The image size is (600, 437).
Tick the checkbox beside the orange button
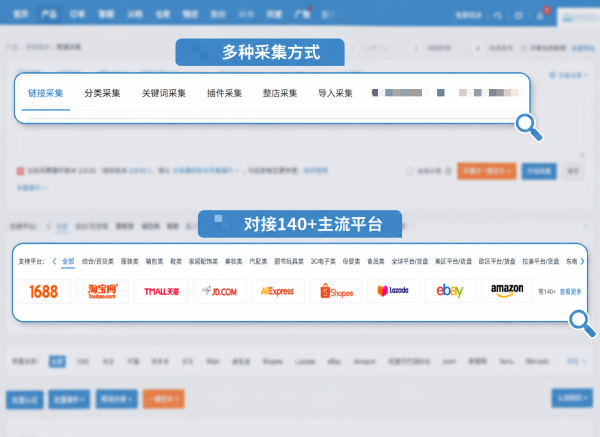tap(409, 171)
